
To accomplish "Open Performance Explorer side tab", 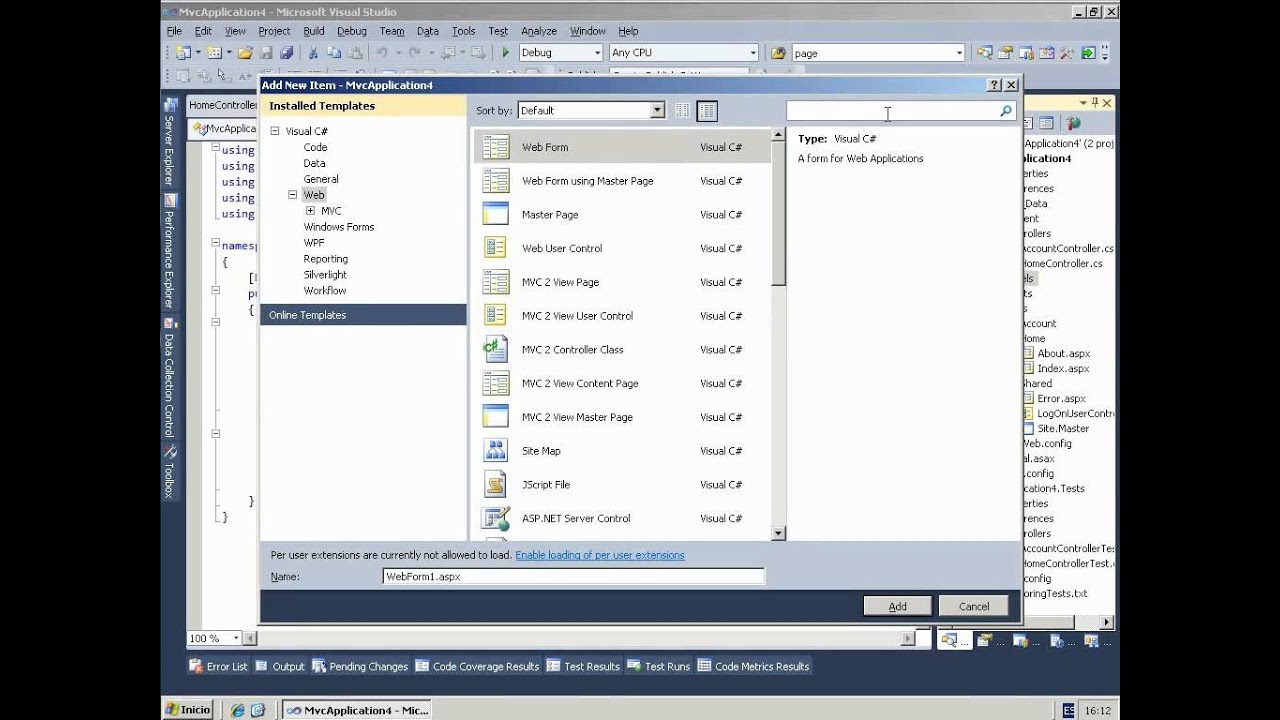I will pos(170,252).
